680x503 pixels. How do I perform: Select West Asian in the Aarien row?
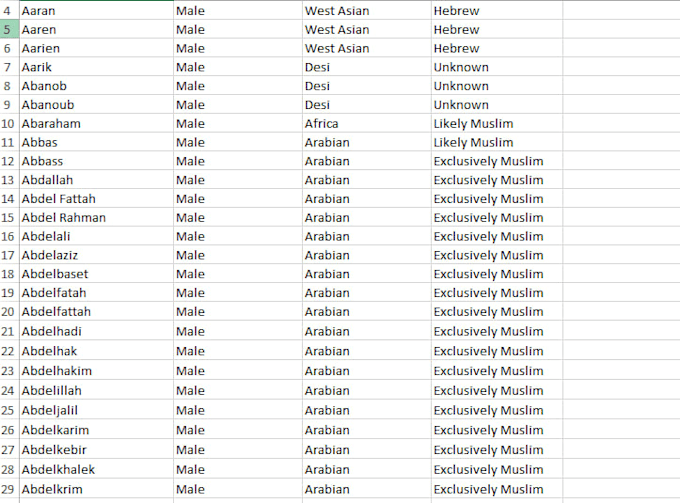(x=367, y=48)
